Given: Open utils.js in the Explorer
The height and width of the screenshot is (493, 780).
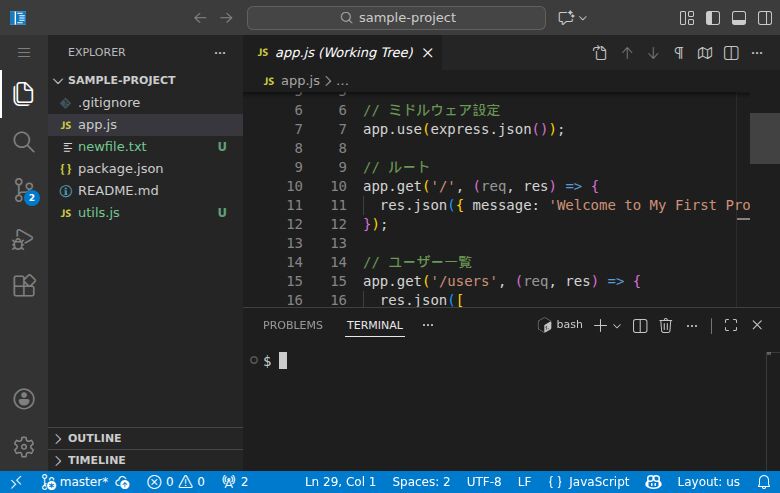Looking at the screenshot, I should (99, 212).
